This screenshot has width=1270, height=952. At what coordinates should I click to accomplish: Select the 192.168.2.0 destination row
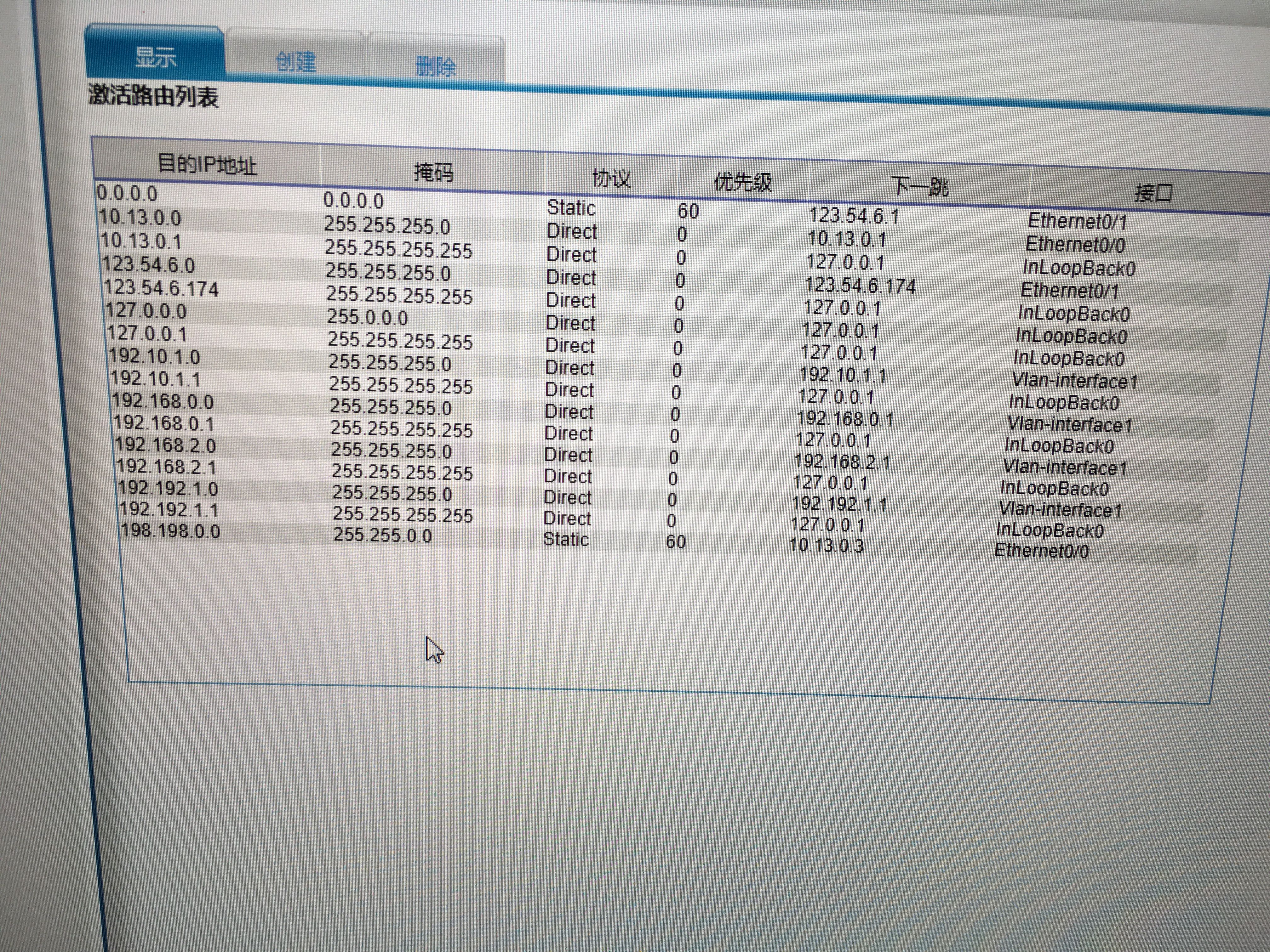165,445
